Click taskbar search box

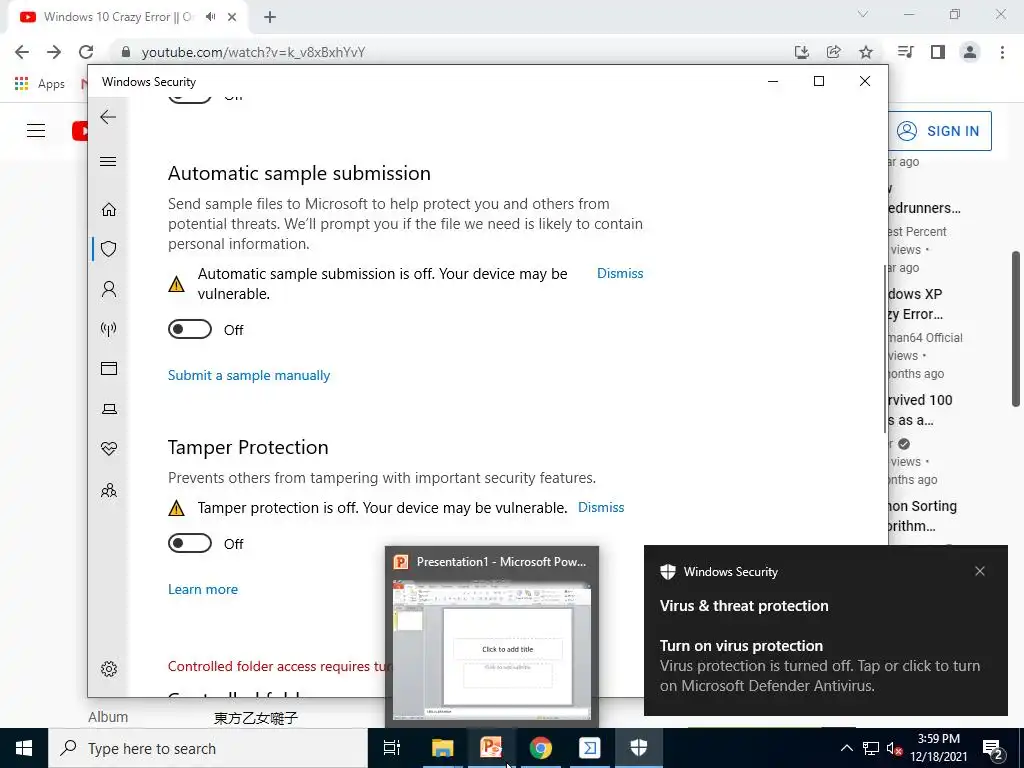208,748
